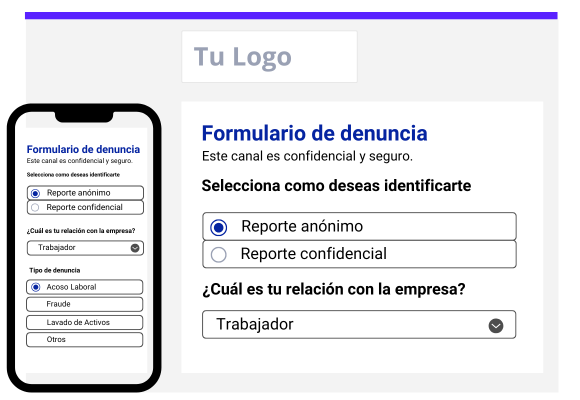
Task: Click phone 'Selecciona como deseas identificarte' label
Action: [73, 175]
